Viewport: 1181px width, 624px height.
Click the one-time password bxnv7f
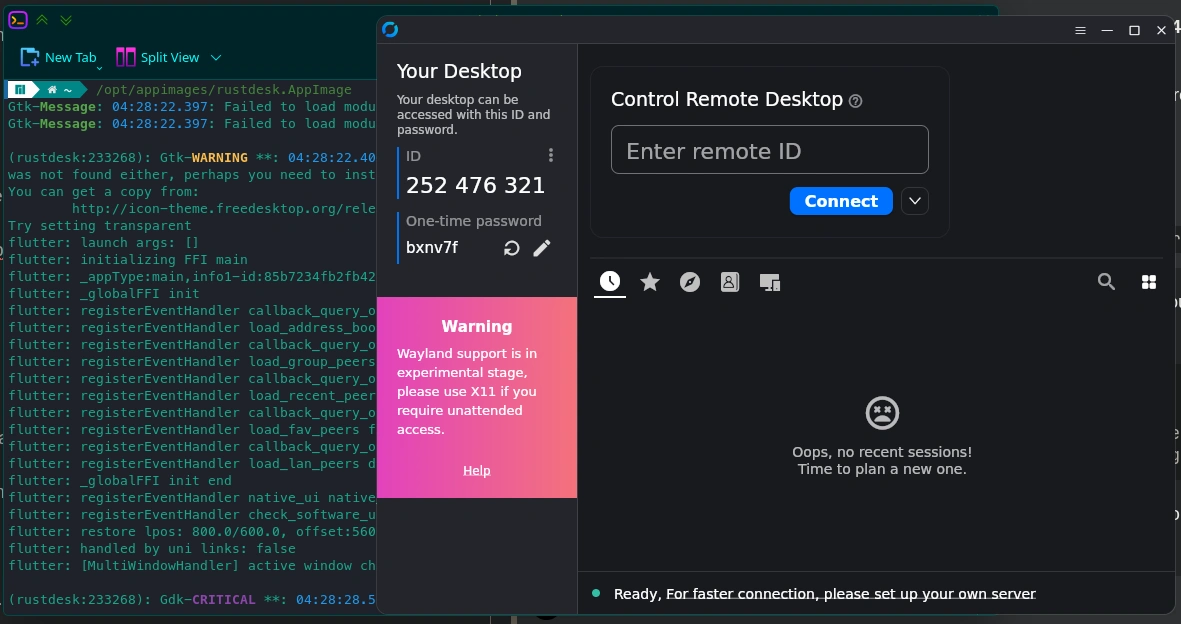click(432, 247)
